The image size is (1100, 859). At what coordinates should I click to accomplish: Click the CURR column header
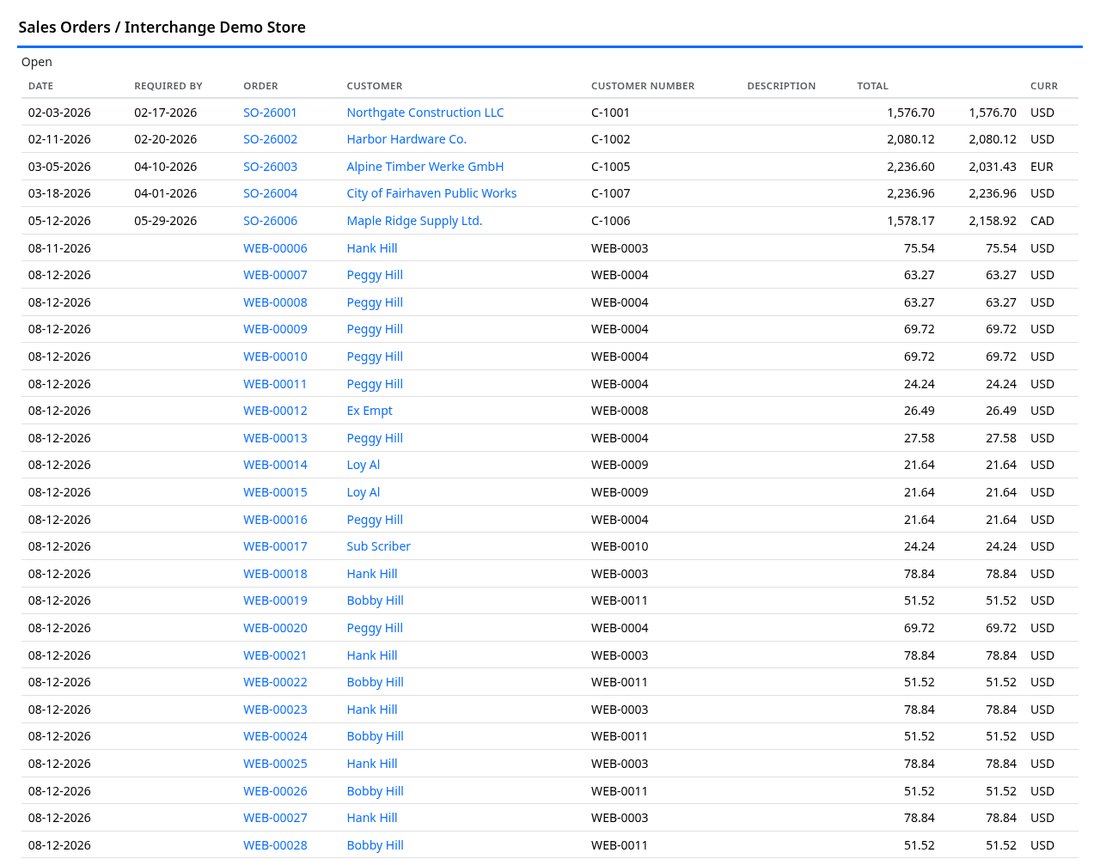pyautogui.click(x=1044, y=86)
